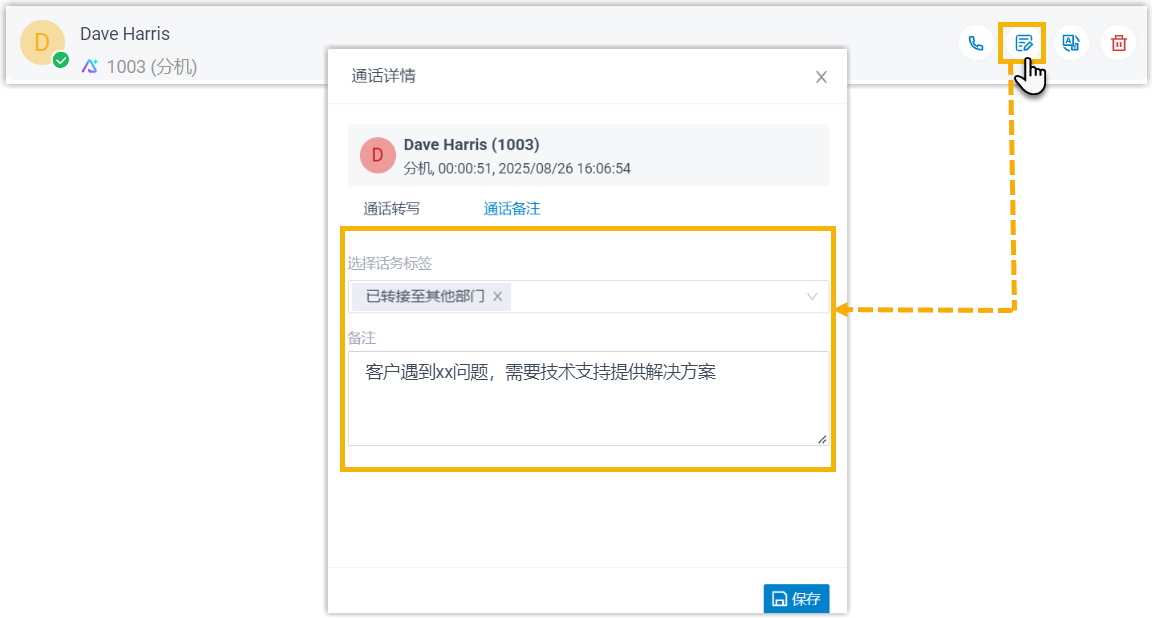Click the phone call icon for Dave Harris

(x=975, y=43)
